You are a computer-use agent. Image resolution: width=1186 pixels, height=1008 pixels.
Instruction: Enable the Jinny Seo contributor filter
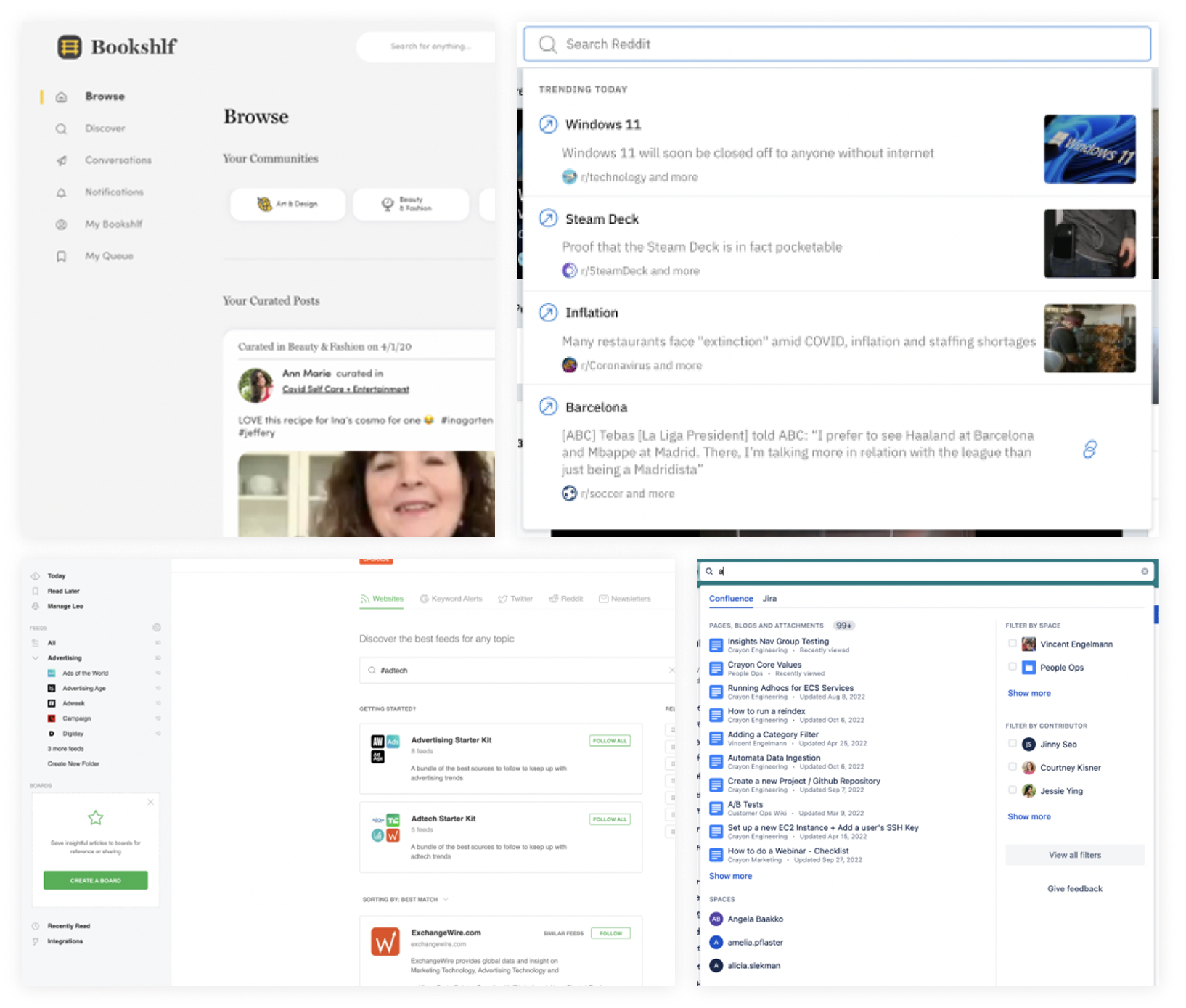[1013, 743]
